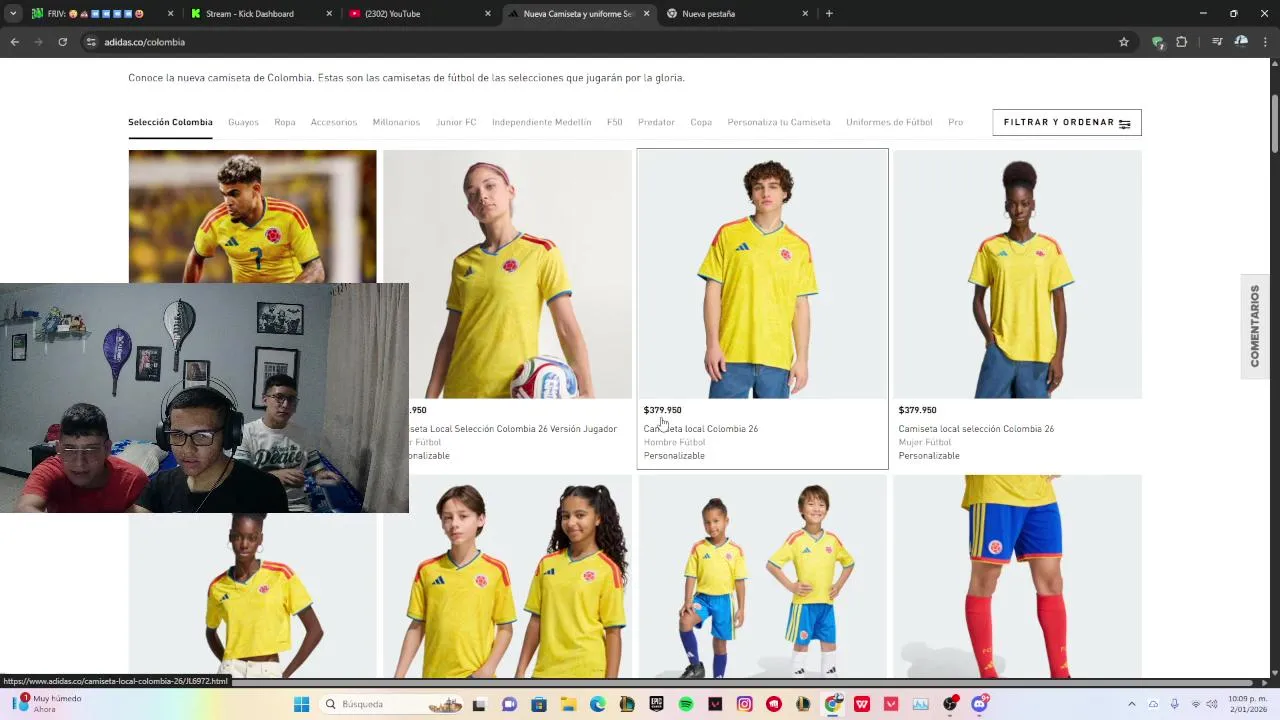
Task: Open the WPS Office taskbar icon
Action: coord(862,704)
